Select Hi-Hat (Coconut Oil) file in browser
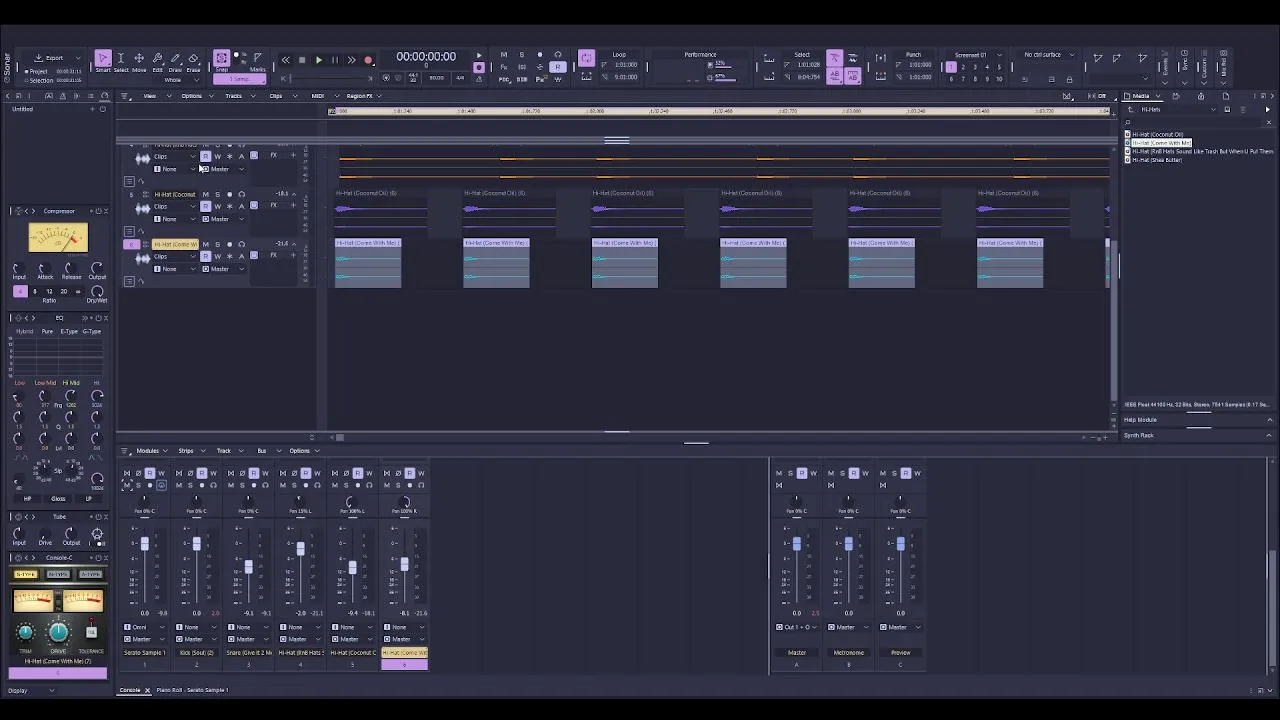 pyautogui.click(x=1157, y=135)
